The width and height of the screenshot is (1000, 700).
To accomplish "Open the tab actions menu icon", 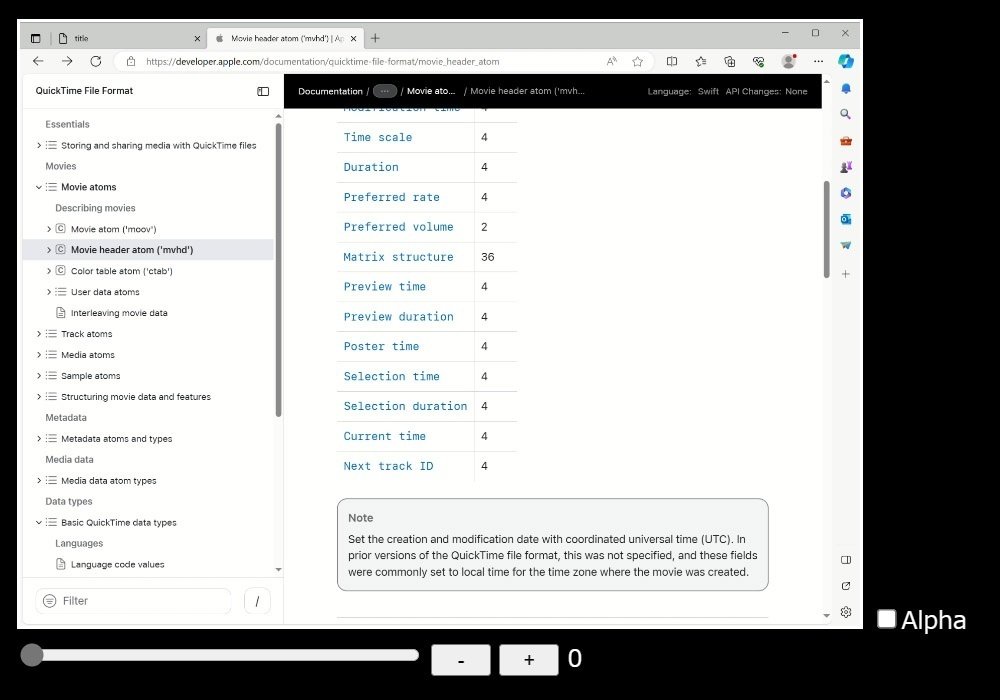I will [36, 38].
